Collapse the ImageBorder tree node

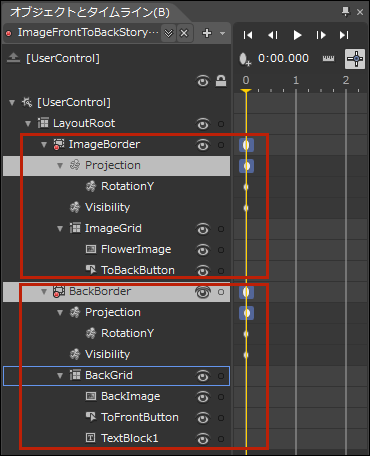pyautogui.click(x=44, y=145)
